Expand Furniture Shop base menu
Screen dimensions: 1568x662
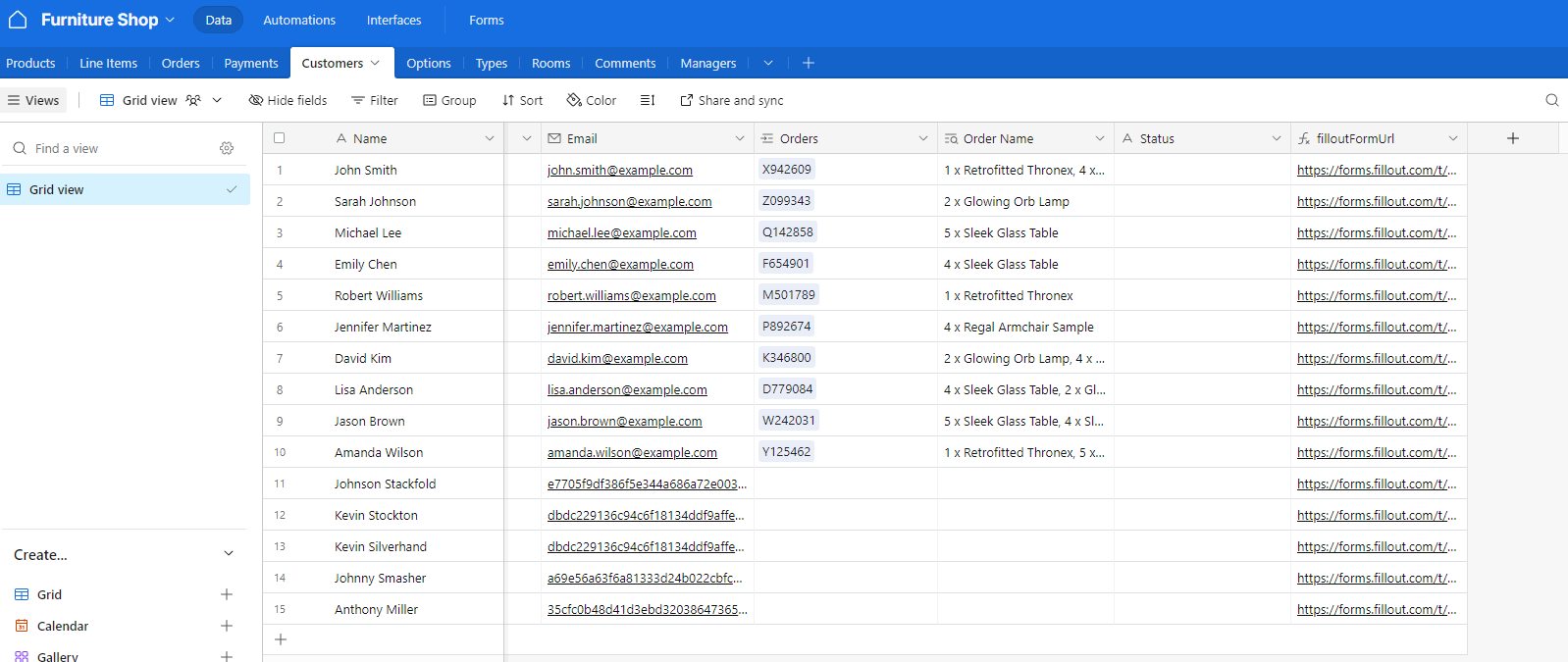click(x=170, y=20)
